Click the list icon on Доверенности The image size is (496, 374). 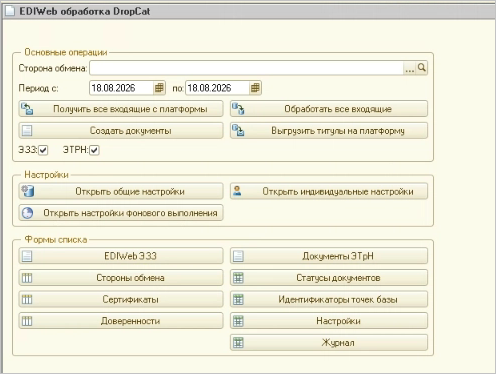[x=27, y=321]
